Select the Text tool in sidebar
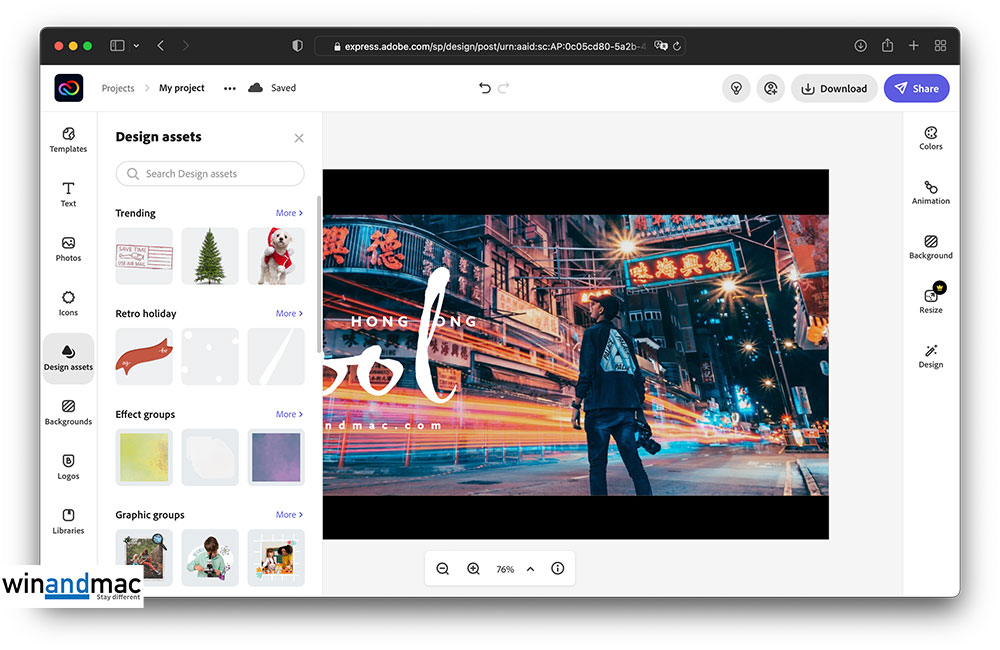This screenshot has width=1000, height=650. [68, 194]
